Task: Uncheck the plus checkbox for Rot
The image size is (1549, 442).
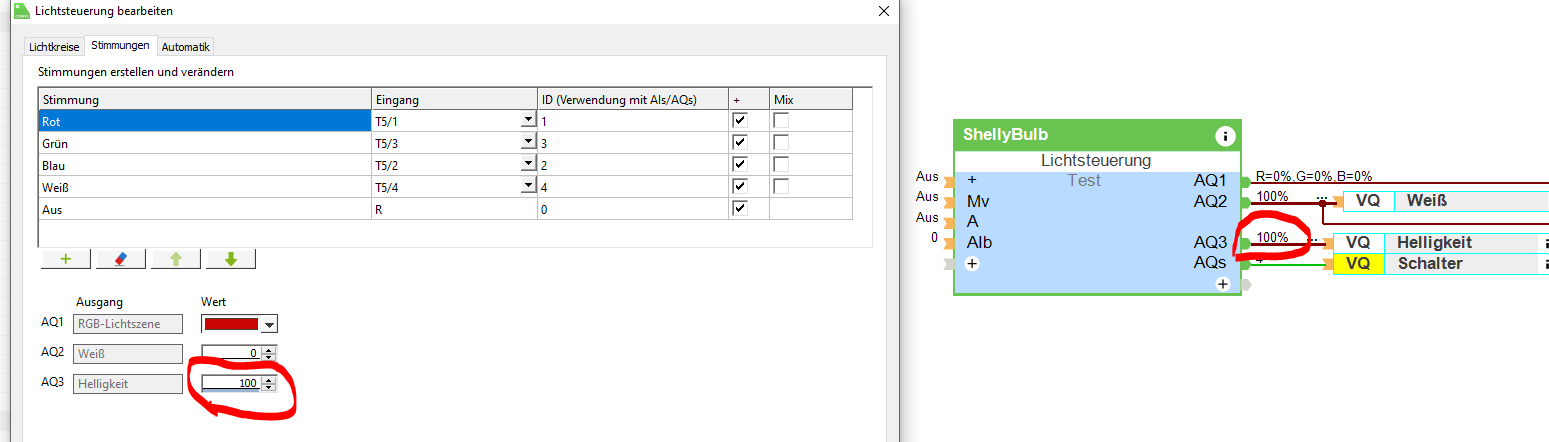Action: click(740, 120)
